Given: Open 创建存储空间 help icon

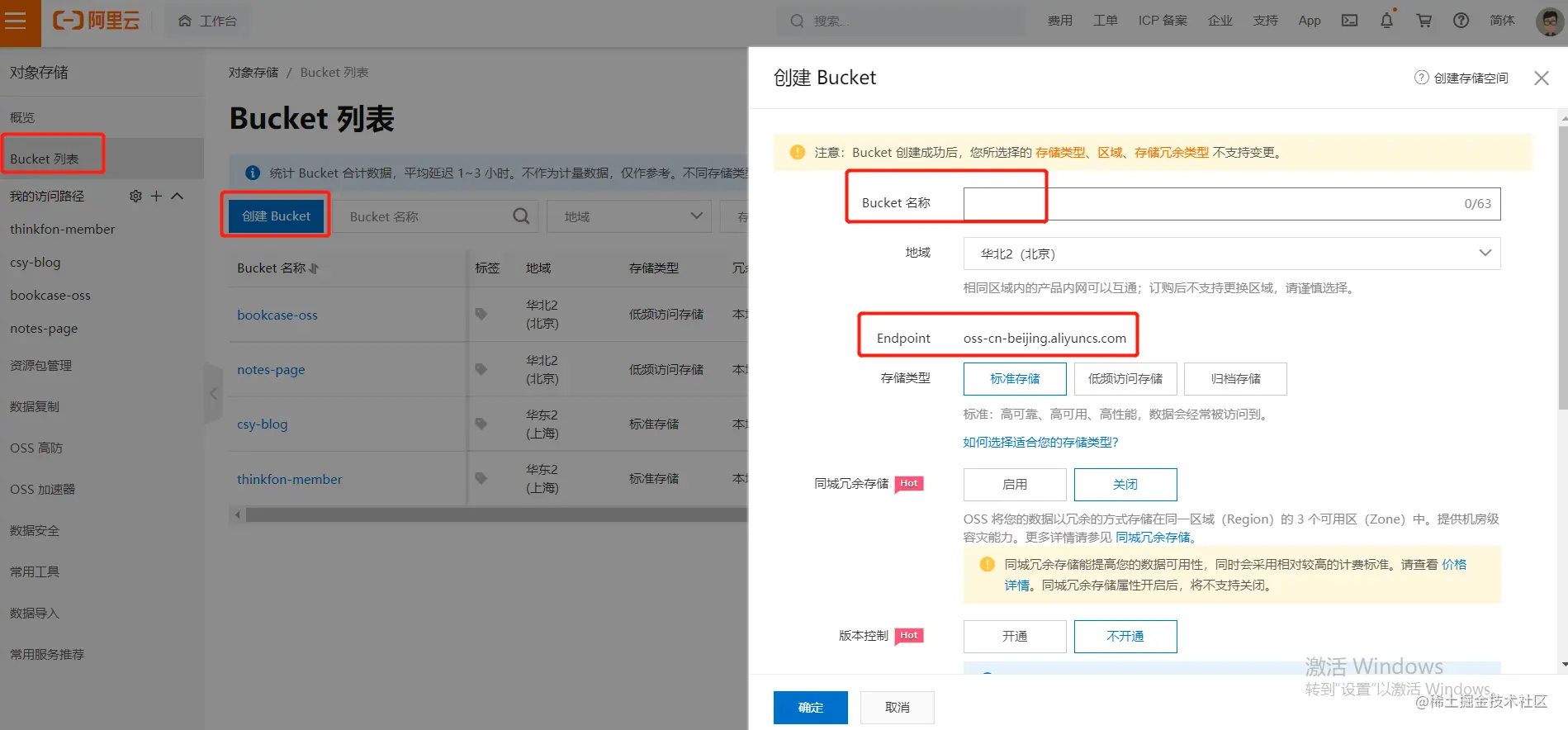Looking at the screenshot, I should tap(1421, 78).
